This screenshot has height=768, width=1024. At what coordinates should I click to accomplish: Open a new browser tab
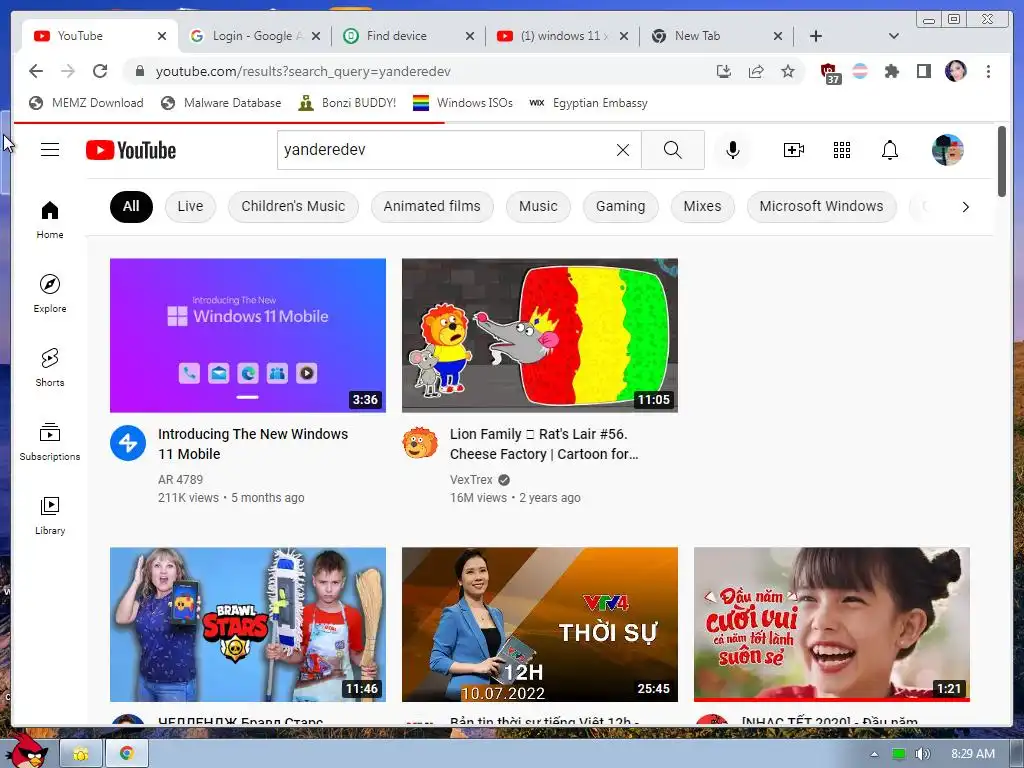pyautogui.click(x=815, y=36)
